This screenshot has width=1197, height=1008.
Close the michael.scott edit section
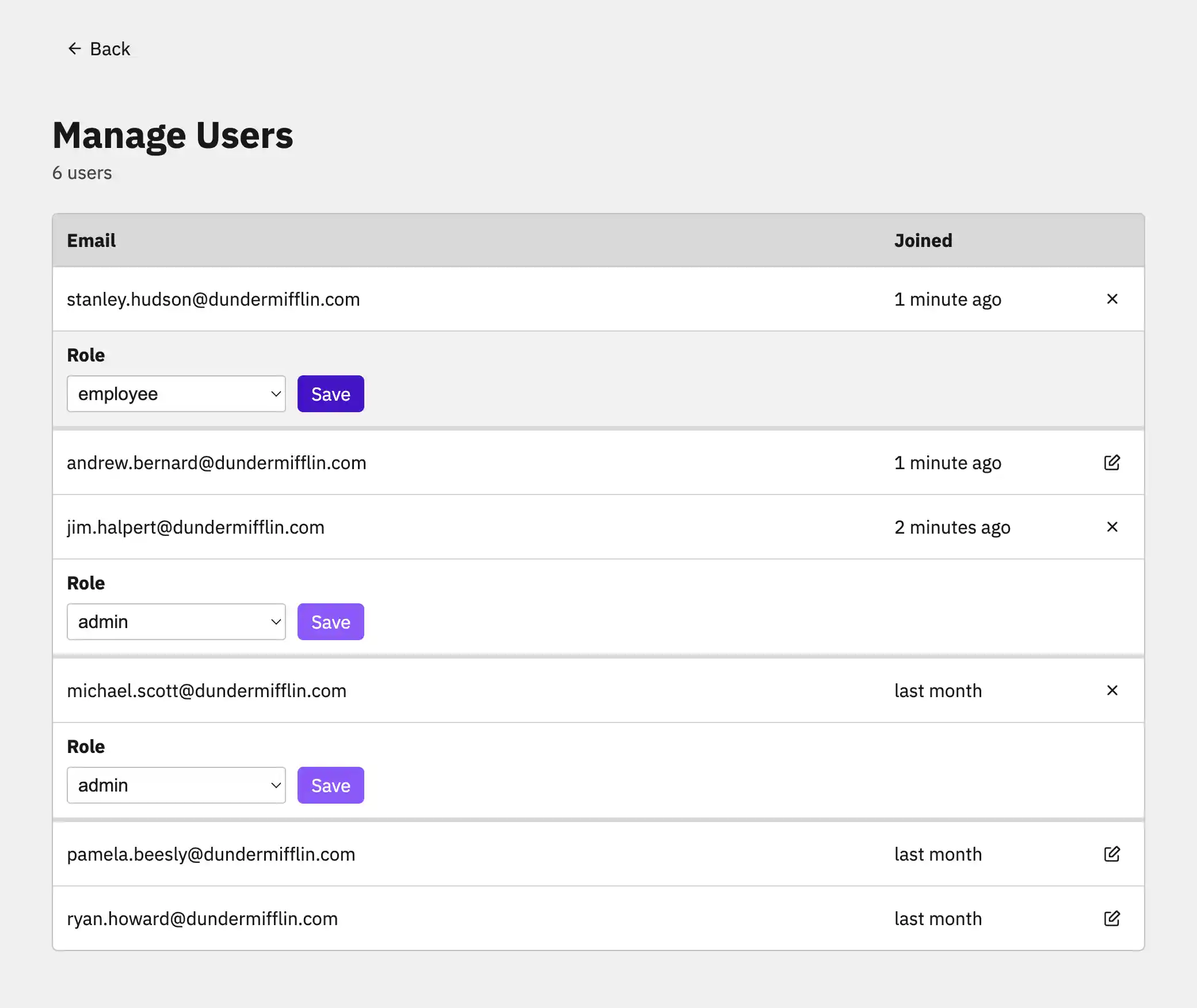[x=1112, y=690]
